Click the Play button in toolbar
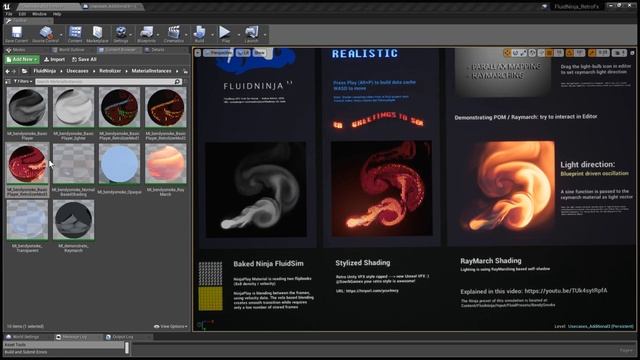This screenshot has height=360, width=640. click(225, 34)
